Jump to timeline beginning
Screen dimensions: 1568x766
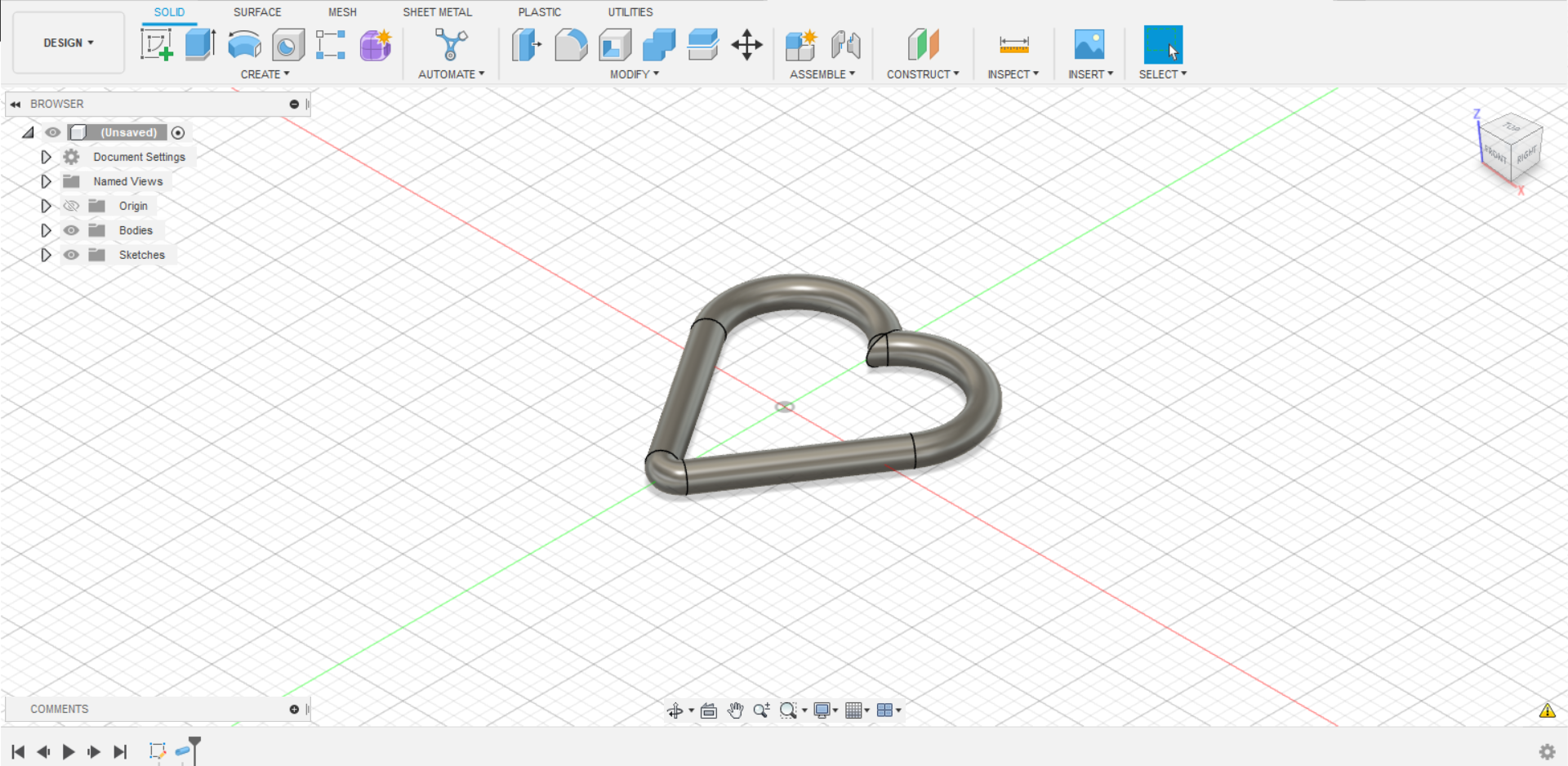coord(18,751)
